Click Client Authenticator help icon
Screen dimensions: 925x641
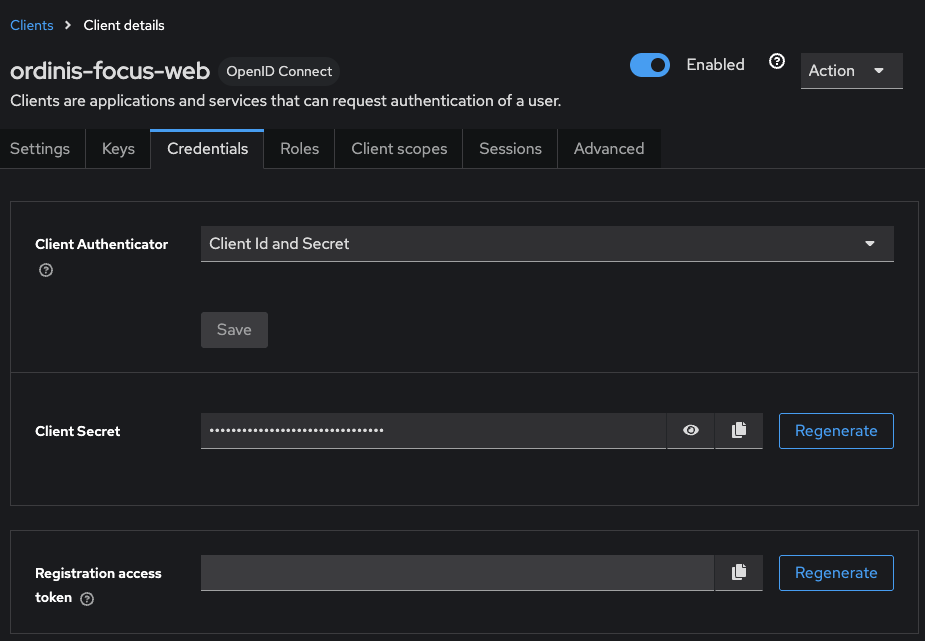45,270
